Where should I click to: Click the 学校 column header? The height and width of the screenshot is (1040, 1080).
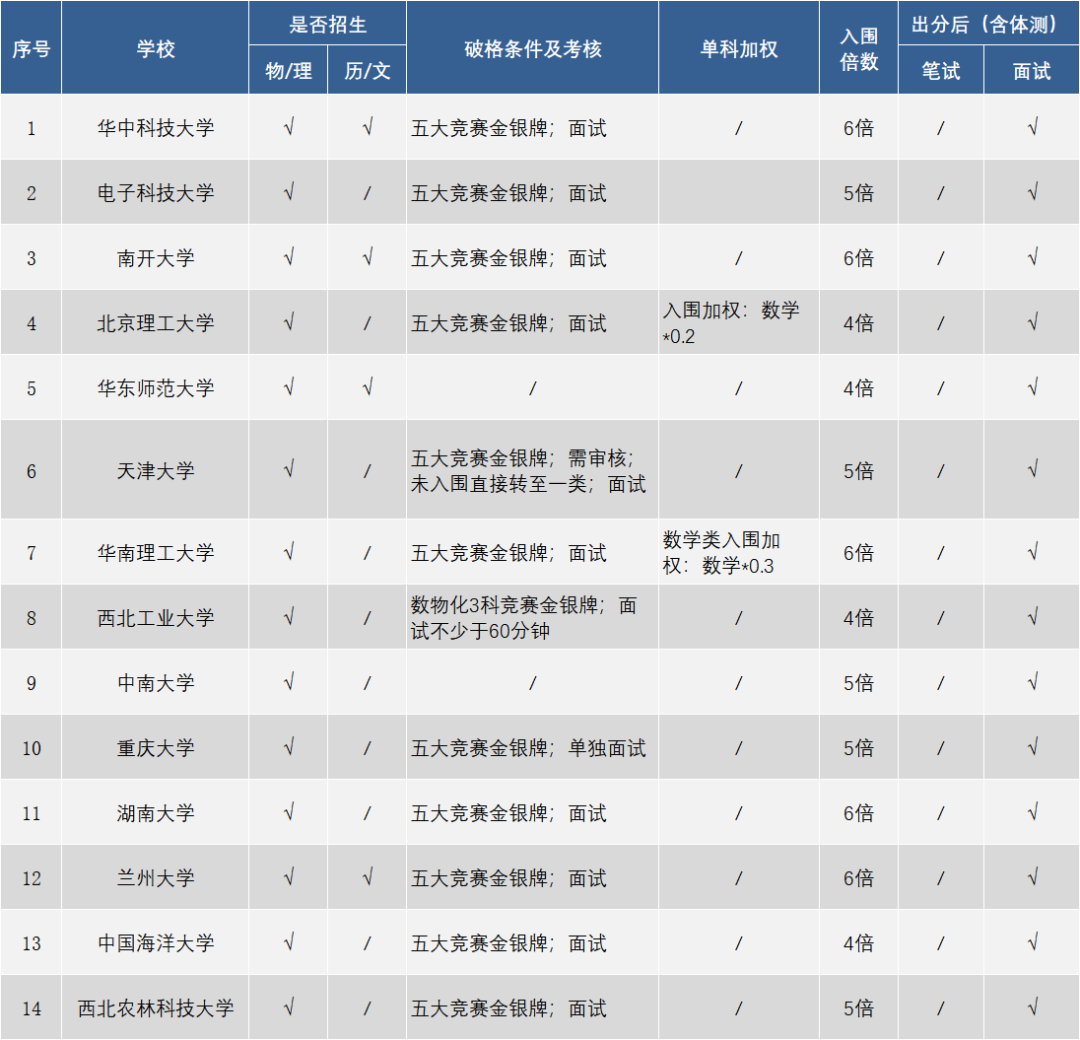[155, 48]
